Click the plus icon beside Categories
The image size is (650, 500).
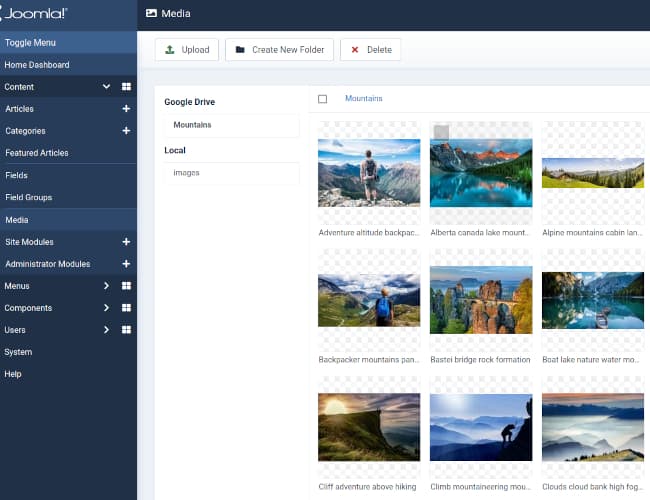point(126,131)
